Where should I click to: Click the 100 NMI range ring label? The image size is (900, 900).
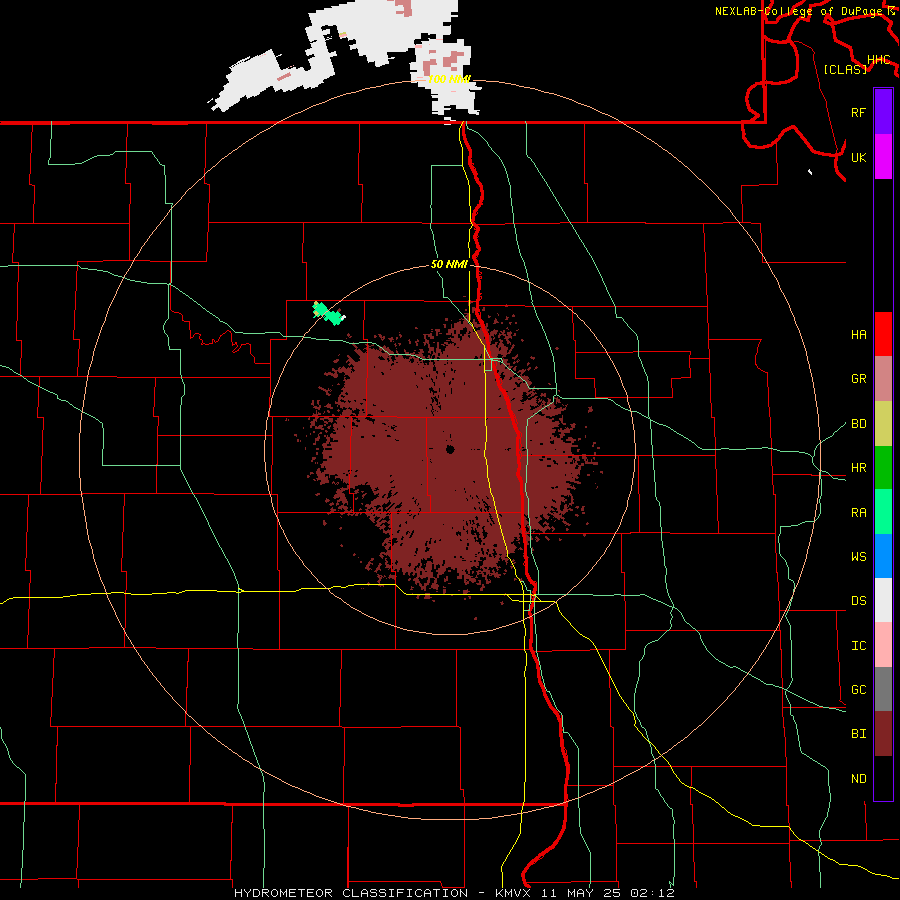point(449,79)
